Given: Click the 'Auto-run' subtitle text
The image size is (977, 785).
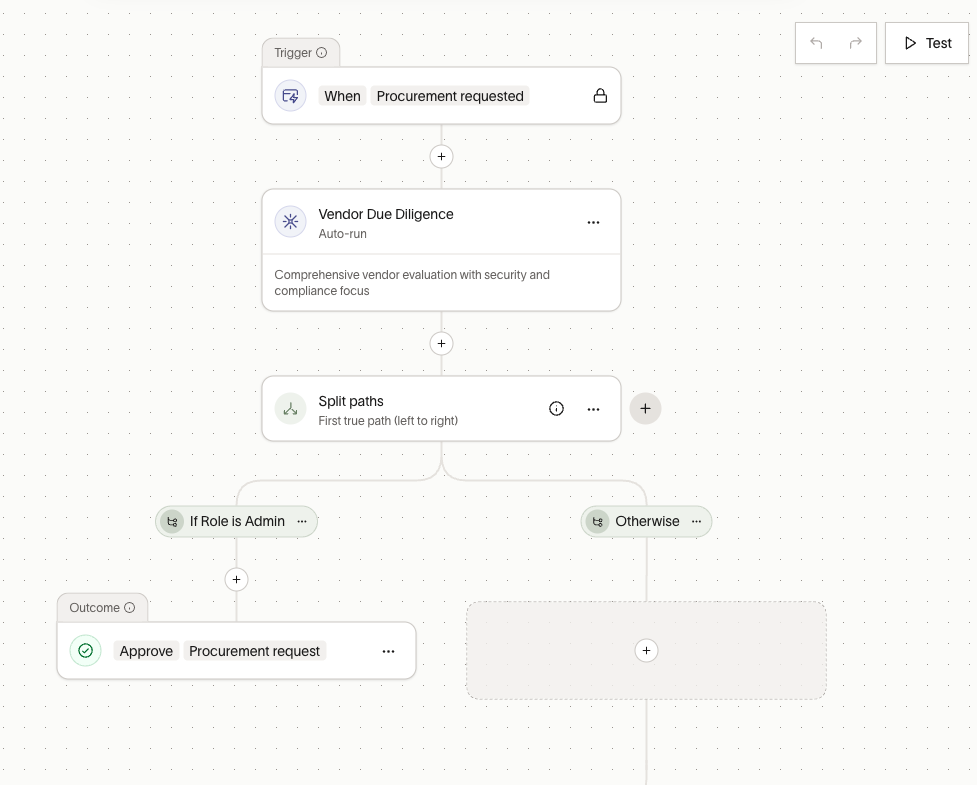Looking at the screenshot, I should tap(342, 234).
